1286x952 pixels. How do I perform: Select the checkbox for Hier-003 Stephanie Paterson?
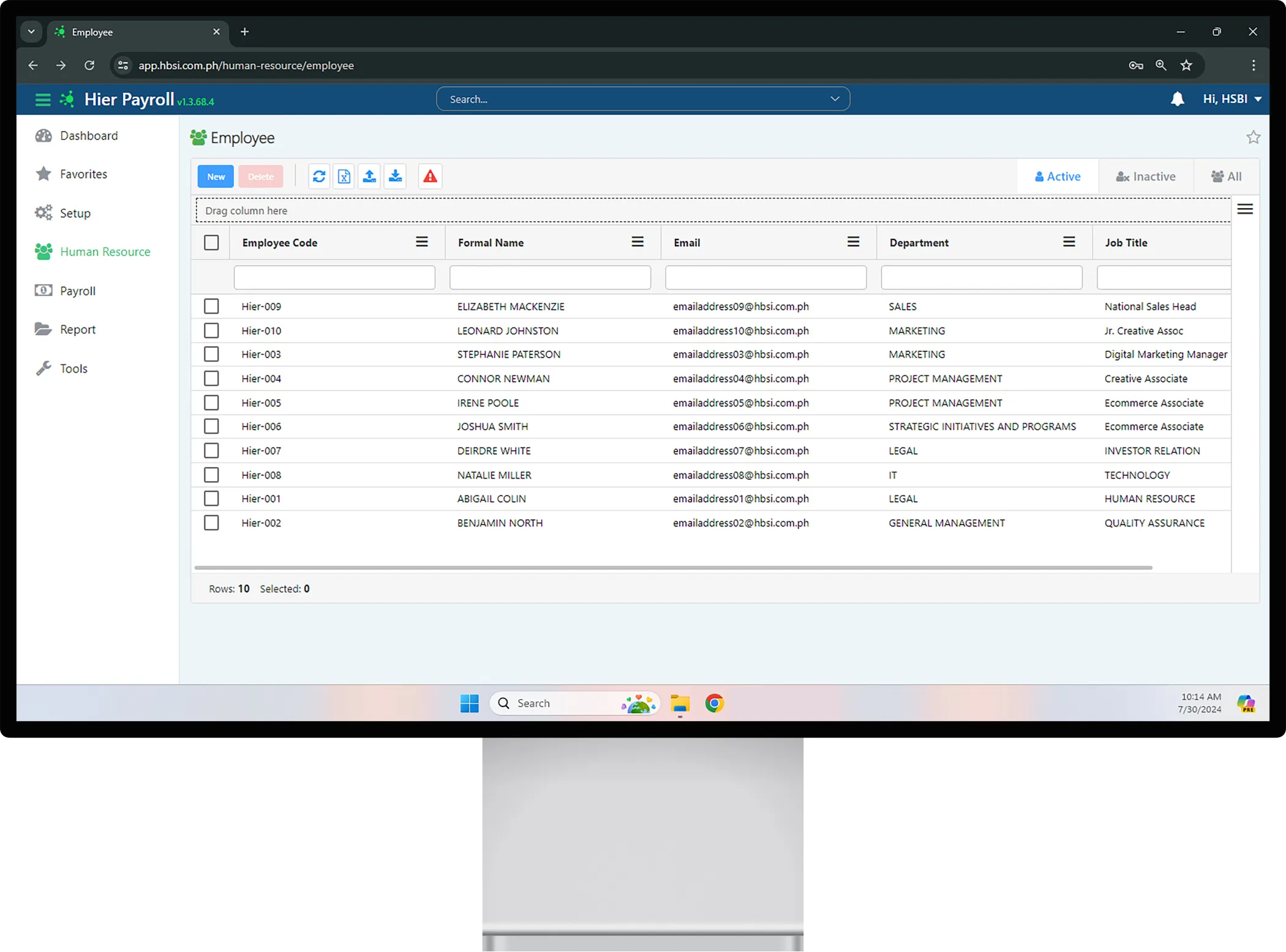[x=211, y=354]
